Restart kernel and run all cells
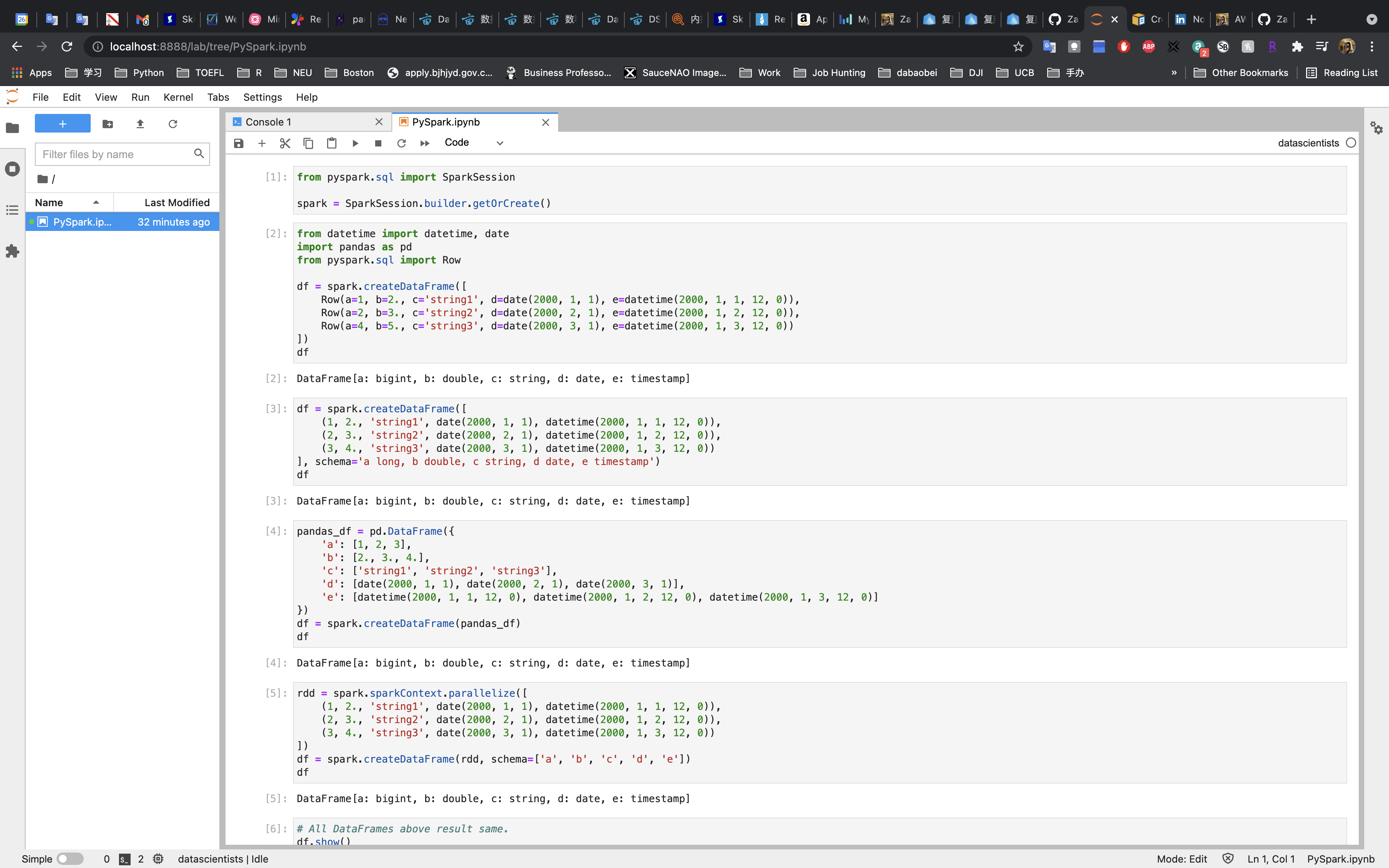The image size is (1389, 868). tap(425, 143)
